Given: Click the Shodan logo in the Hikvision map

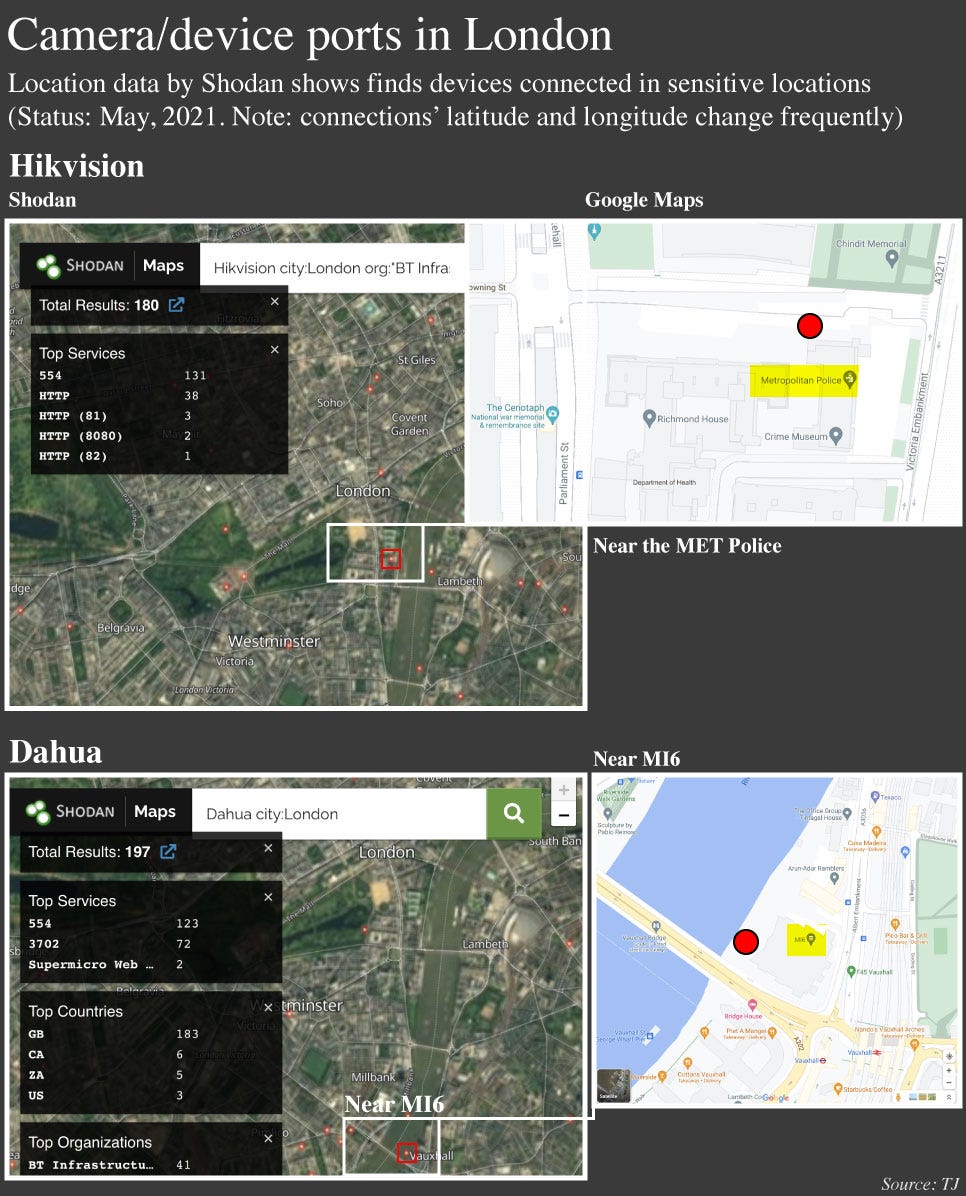Looking at the screenshot, I should coord(80,265).
